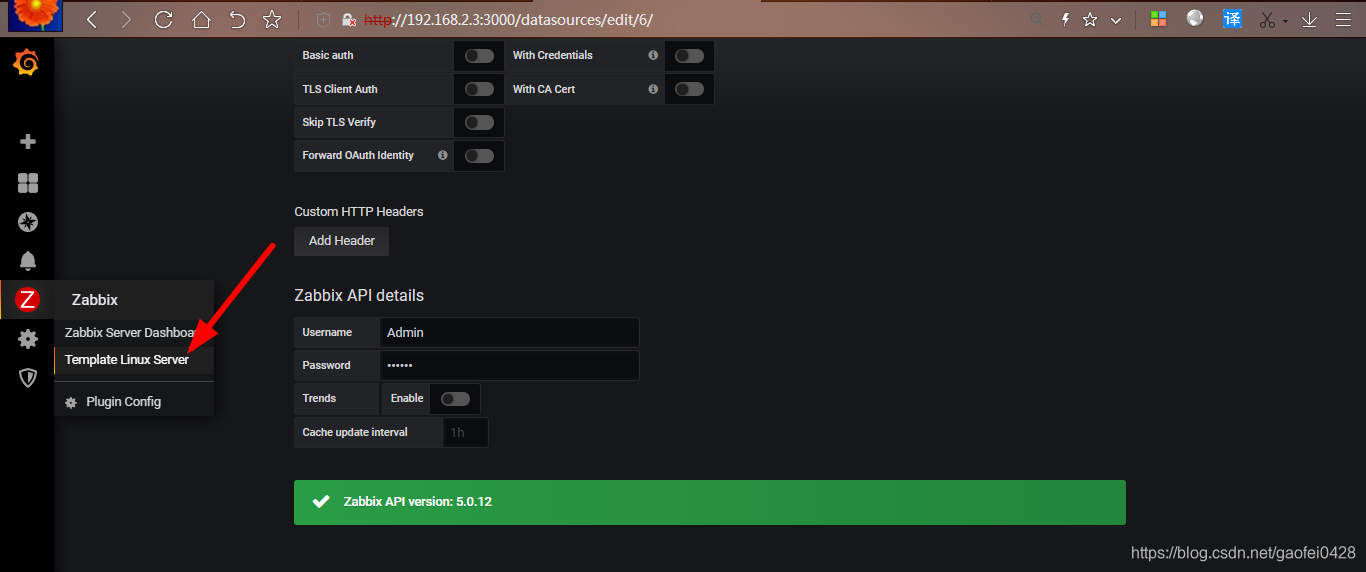Expand the address bar dropdown chevron

click(x=1116, y=20)
